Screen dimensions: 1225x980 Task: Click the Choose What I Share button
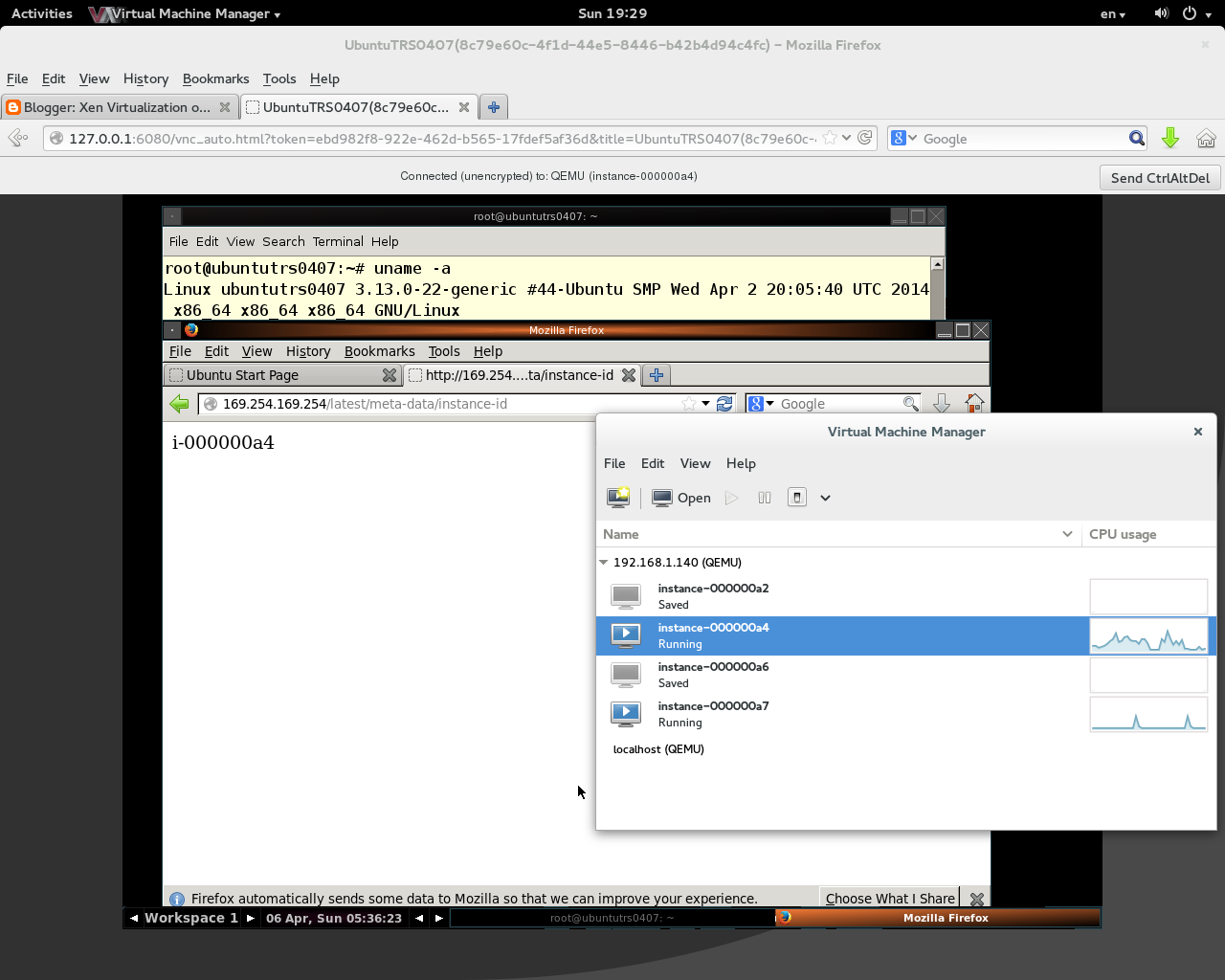pos(890,899)
